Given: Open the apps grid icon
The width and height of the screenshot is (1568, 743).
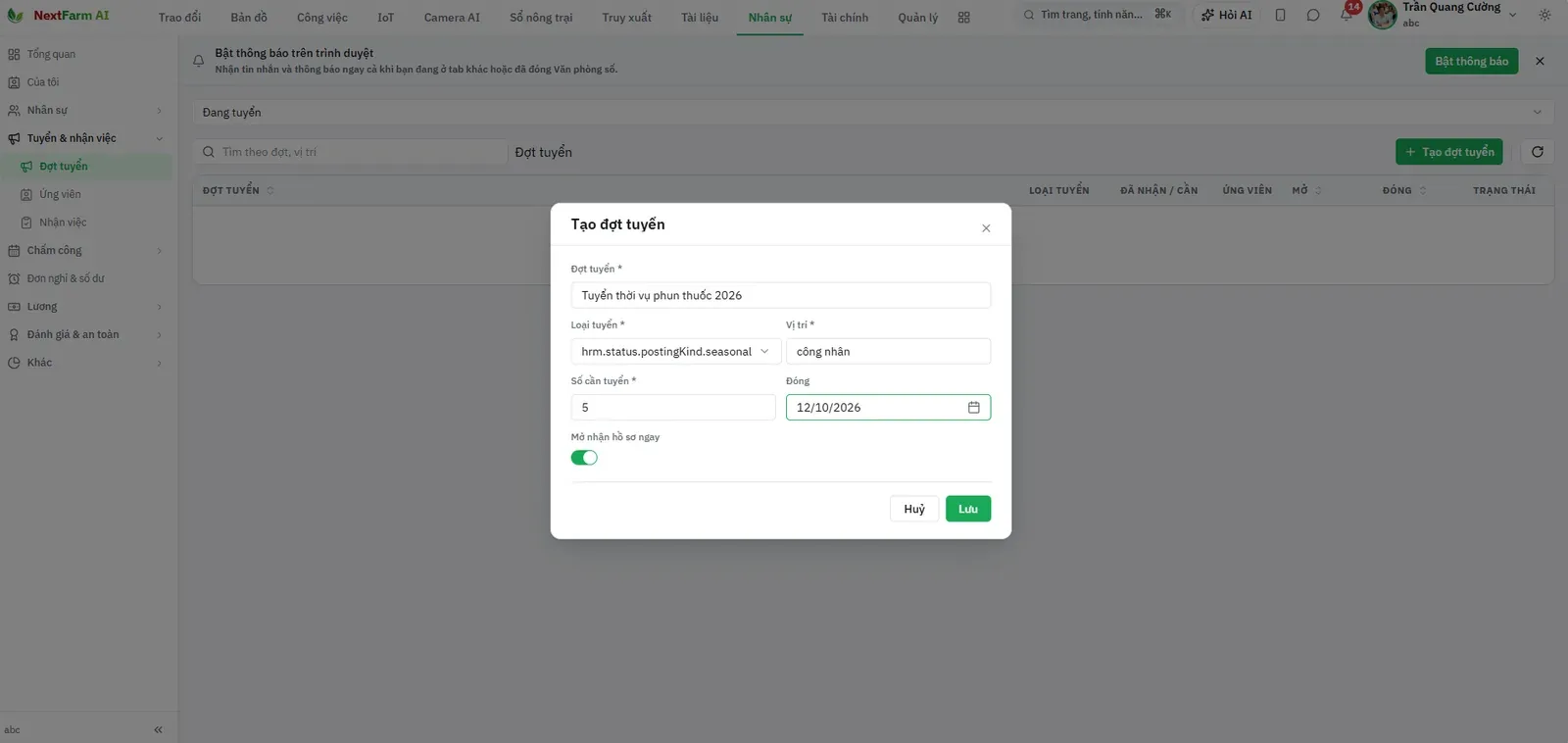Looking at the screenshot, I should 963,18.
